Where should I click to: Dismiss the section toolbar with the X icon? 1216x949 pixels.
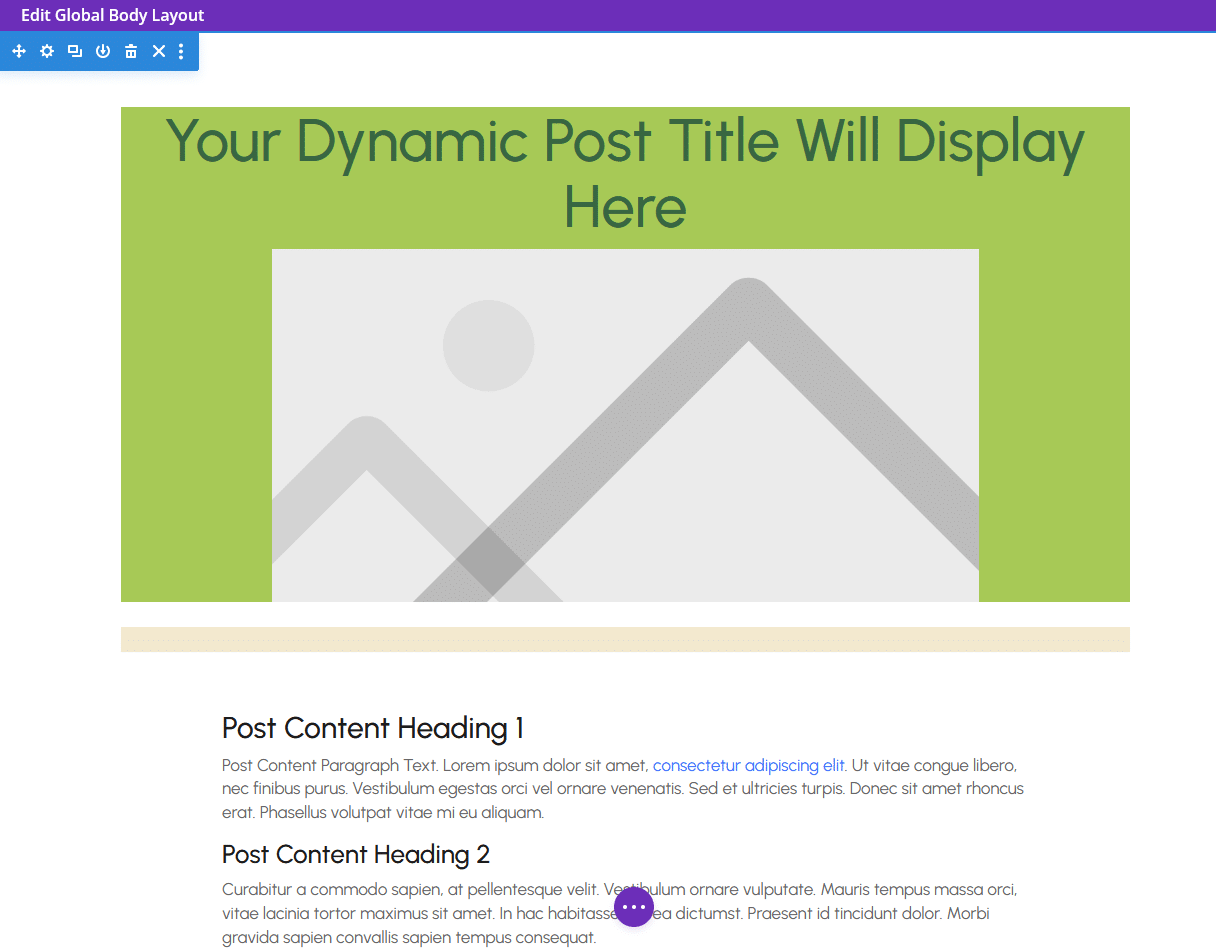pos(158,50)
